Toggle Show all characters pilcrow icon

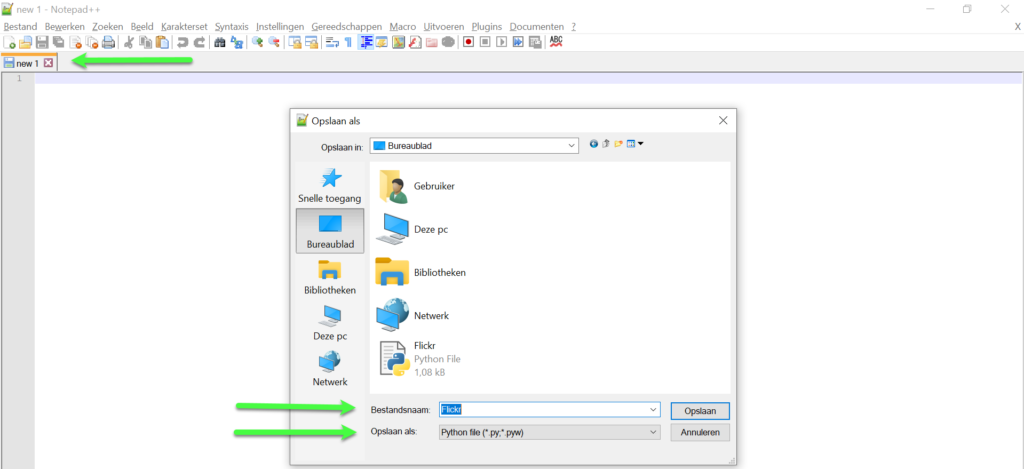coord(348,42)
